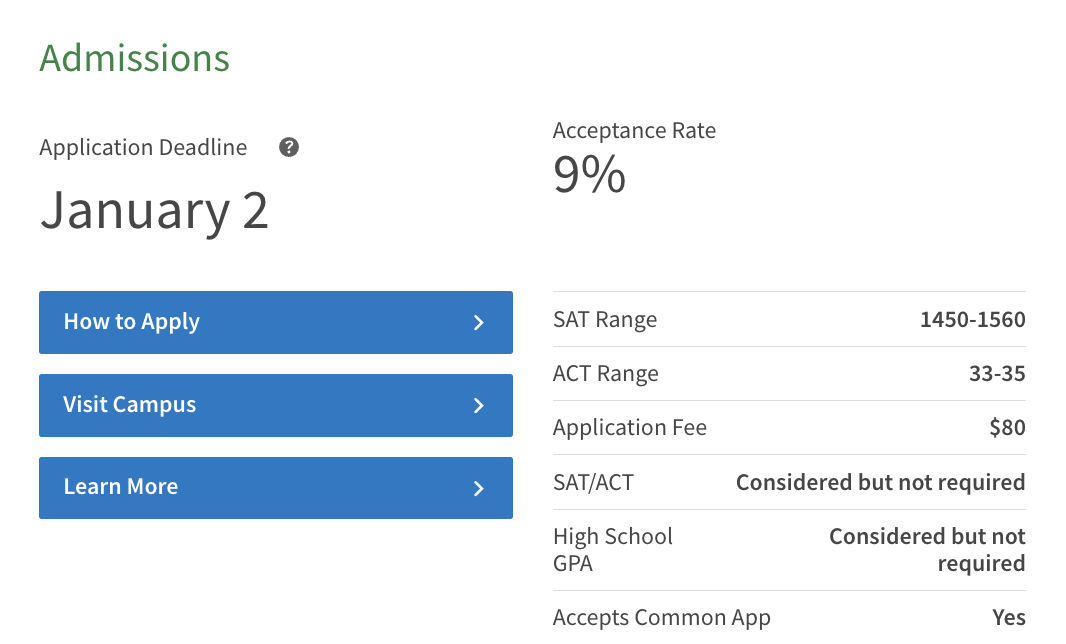Click the January 2 deadline date
This screenshot has width=1066, height=644.
[x=154, y=210]
